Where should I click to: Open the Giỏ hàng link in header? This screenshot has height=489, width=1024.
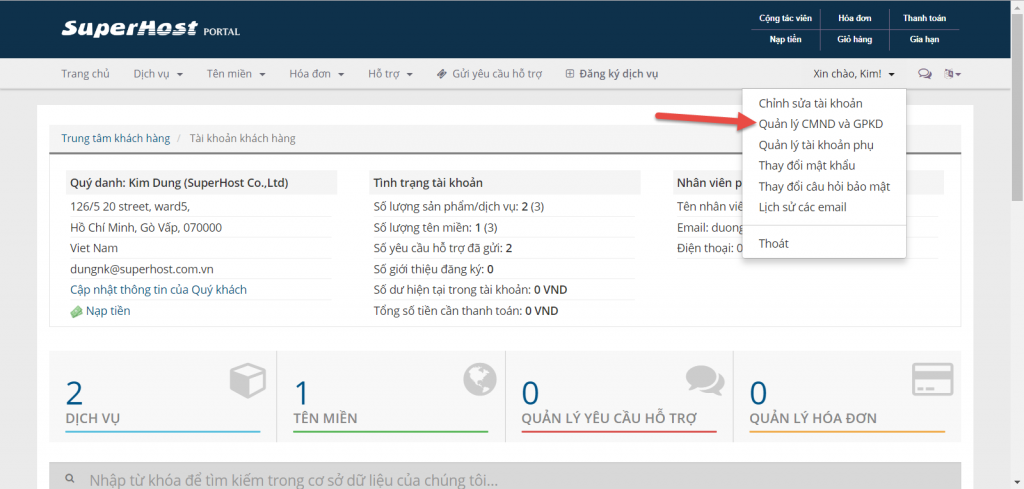click(x=855, y=39)
